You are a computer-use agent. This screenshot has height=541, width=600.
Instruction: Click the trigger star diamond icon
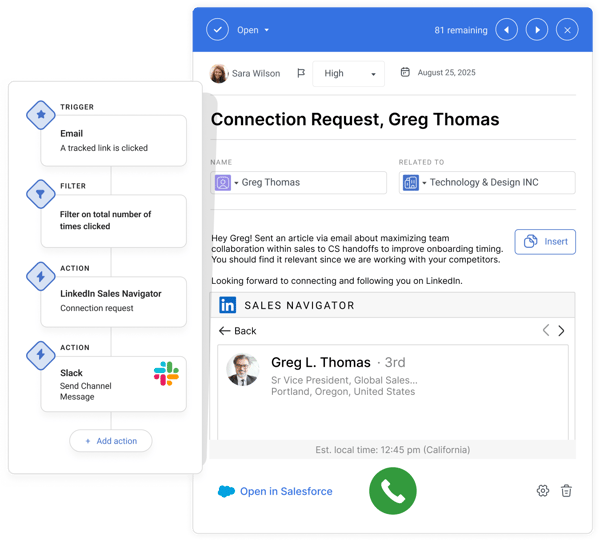(41, 115)
